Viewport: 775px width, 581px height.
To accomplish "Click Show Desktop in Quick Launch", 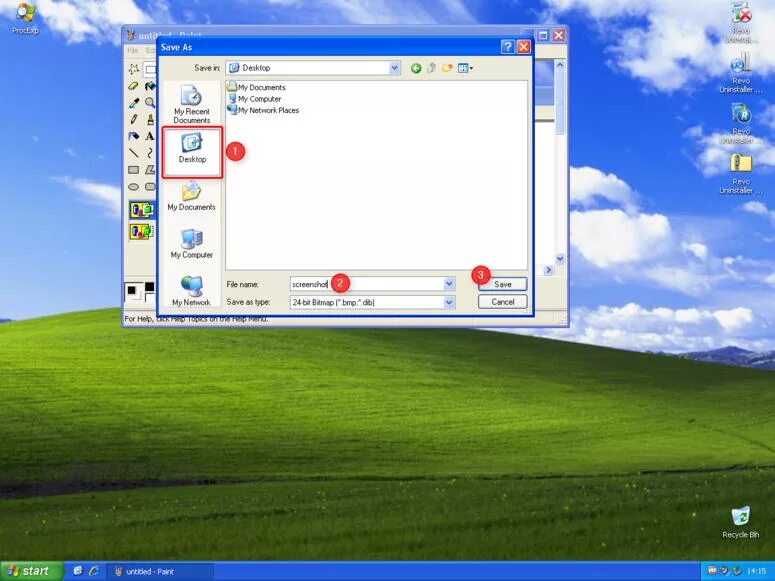I will click(78, 571).
